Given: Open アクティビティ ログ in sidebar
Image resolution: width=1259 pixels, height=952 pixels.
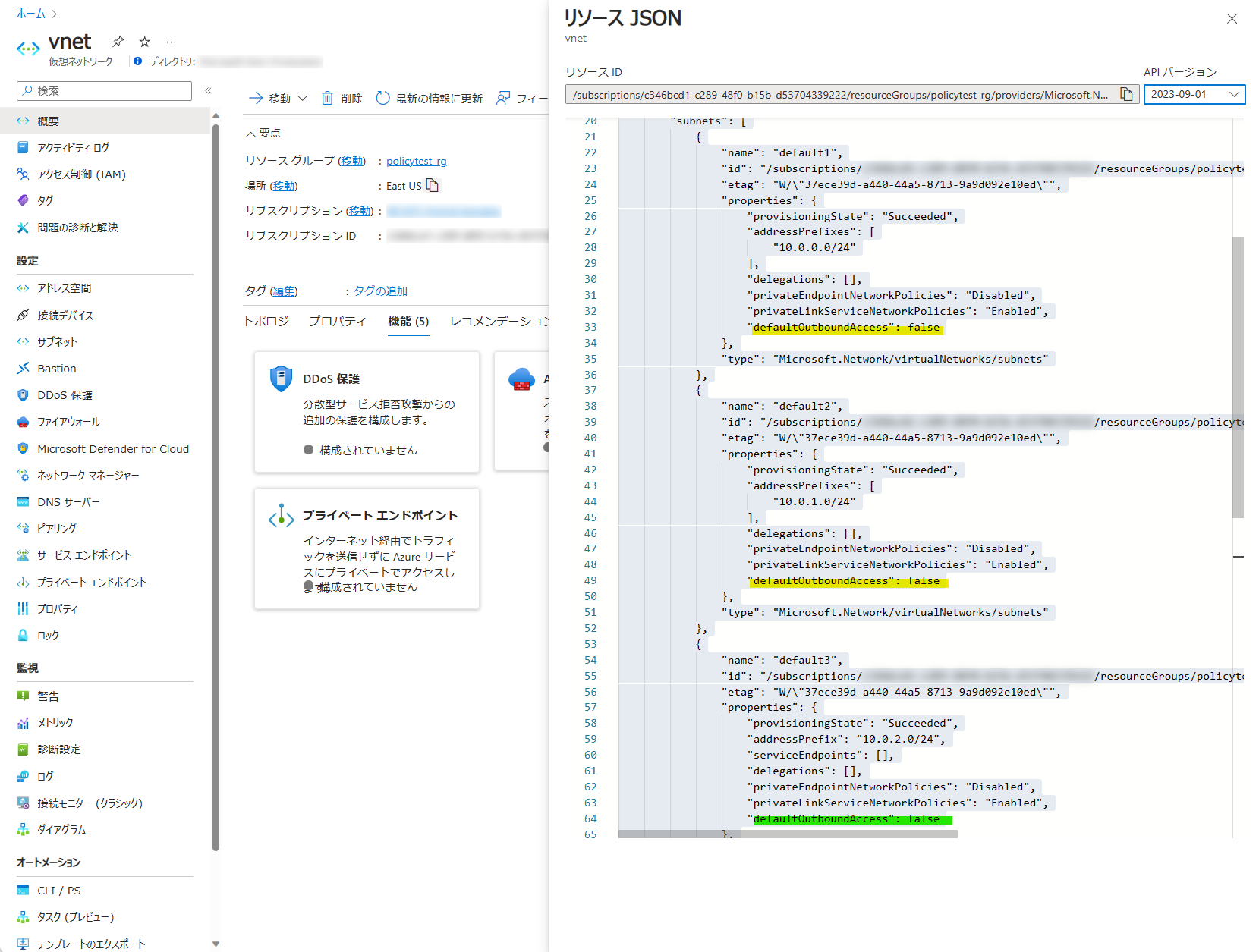Looking at the screenshot, I should pyautogui.click(x=73, y=148).
